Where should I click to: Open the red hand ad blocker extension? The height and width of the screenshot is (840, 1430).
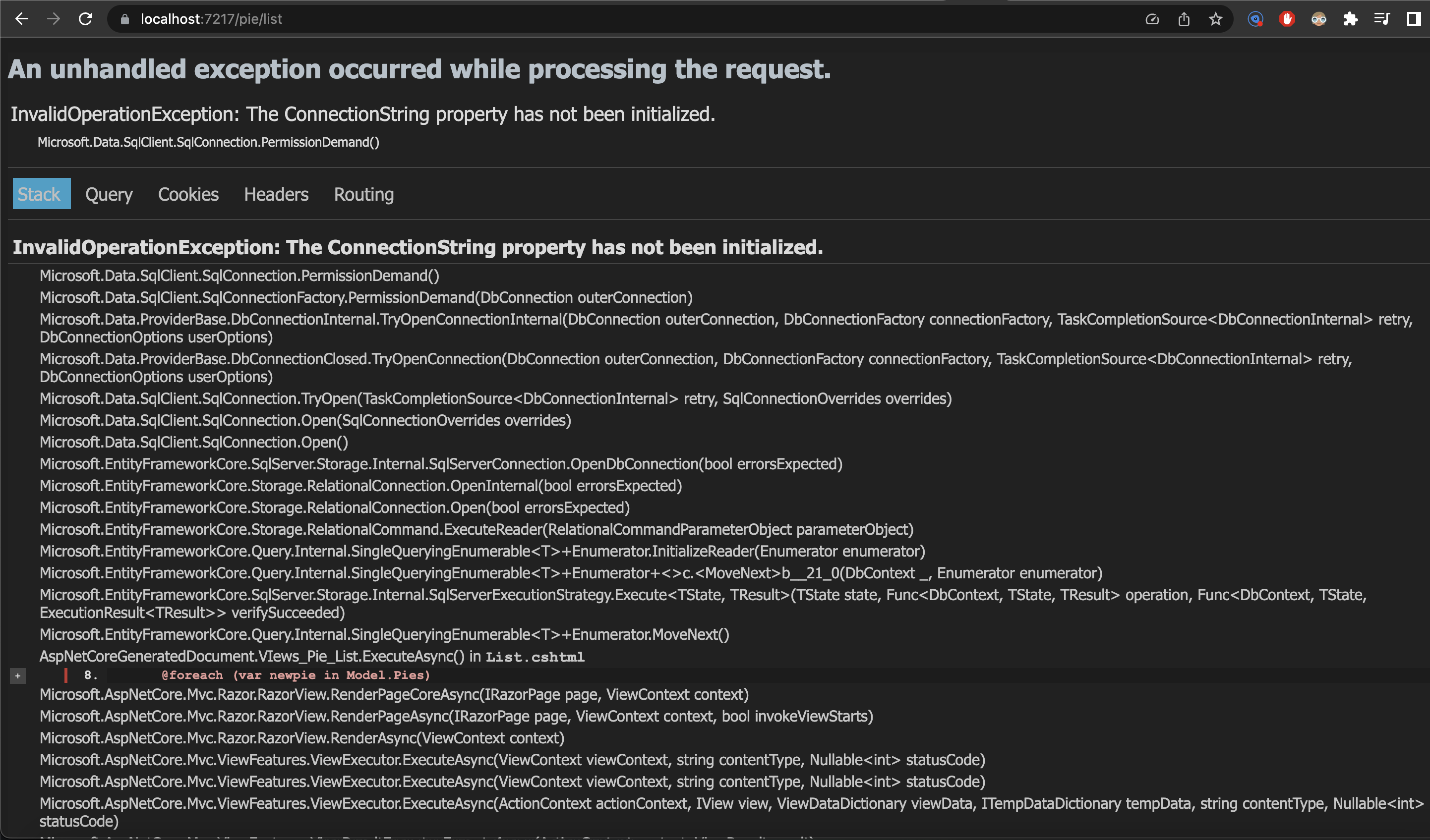1287,19
